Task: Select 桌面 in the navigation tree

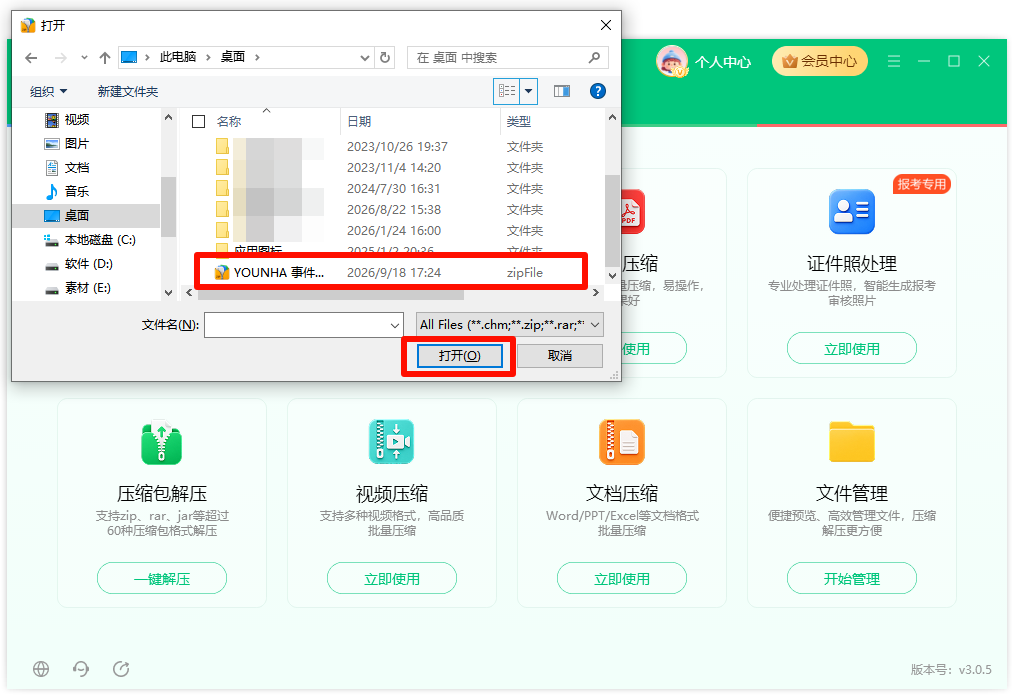Action: tap(86, 216)
